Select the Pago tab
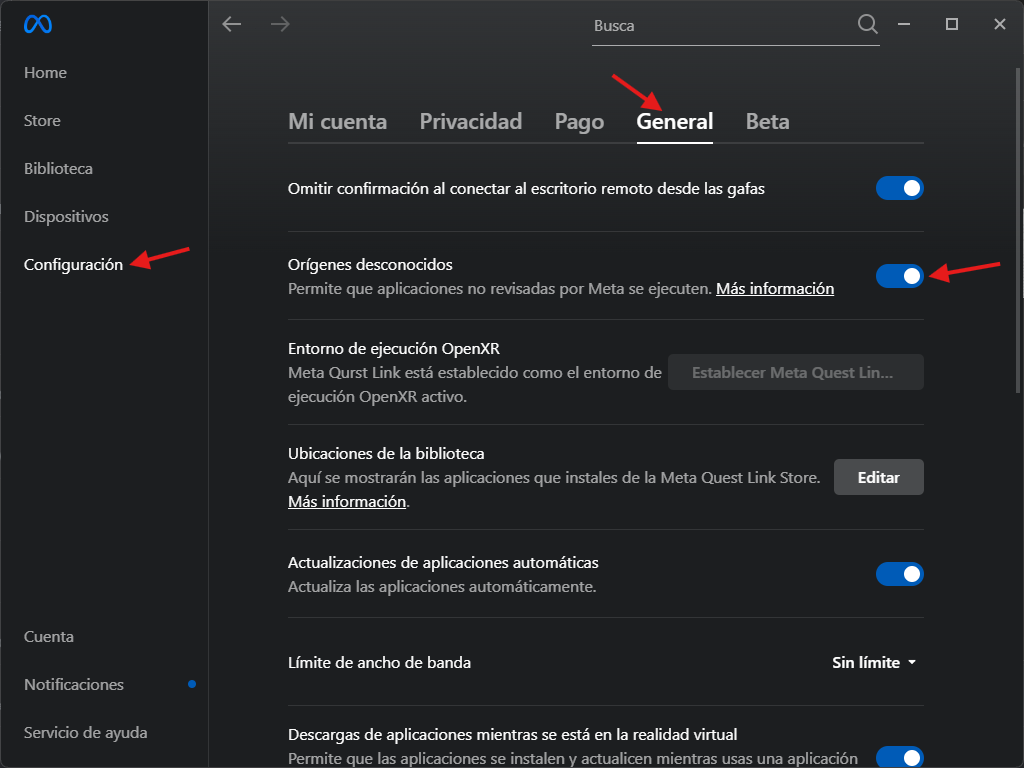 [x=579, y=121]
